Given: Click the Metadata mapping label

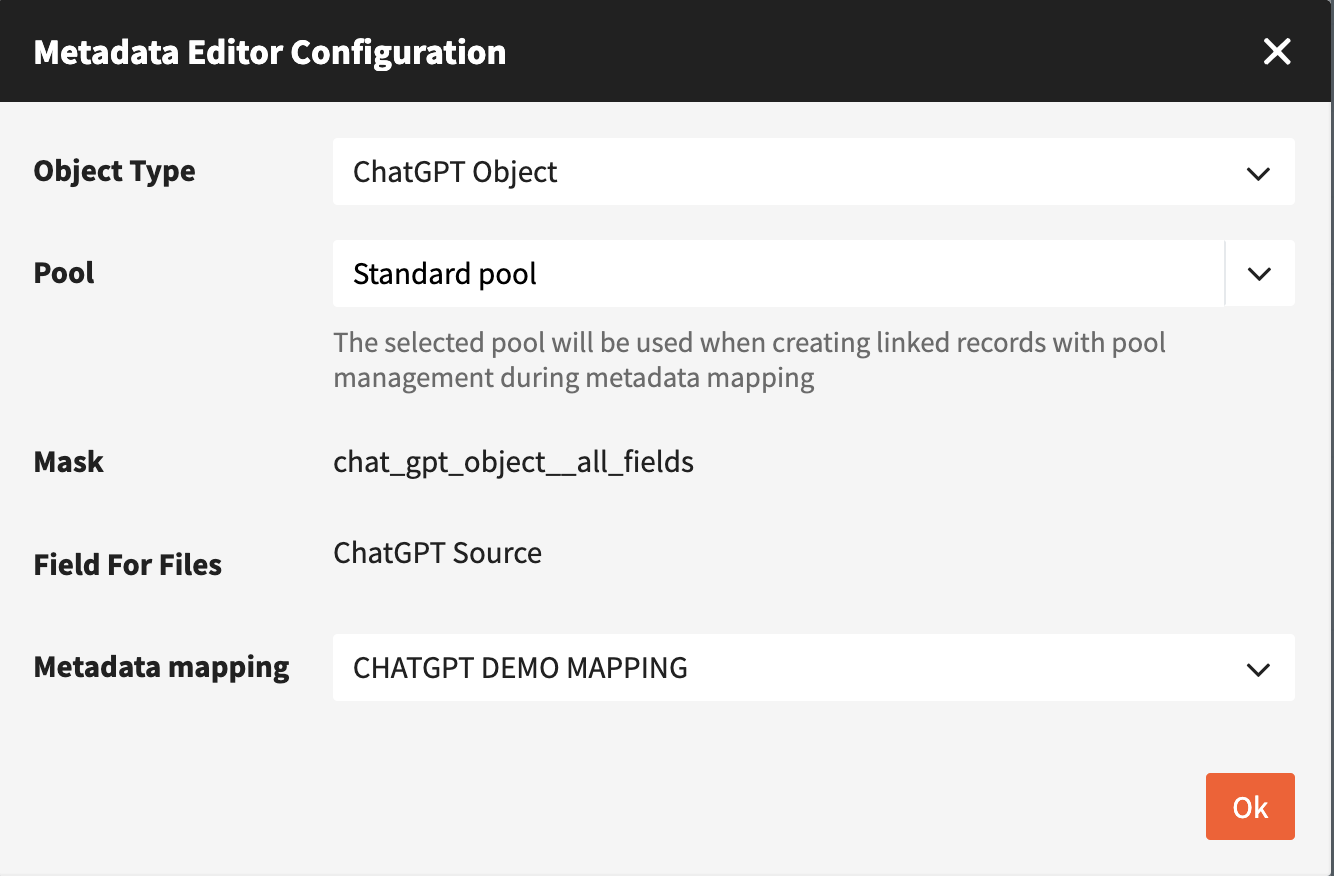Looking at the screenshot, I should (x=161, y=667).
